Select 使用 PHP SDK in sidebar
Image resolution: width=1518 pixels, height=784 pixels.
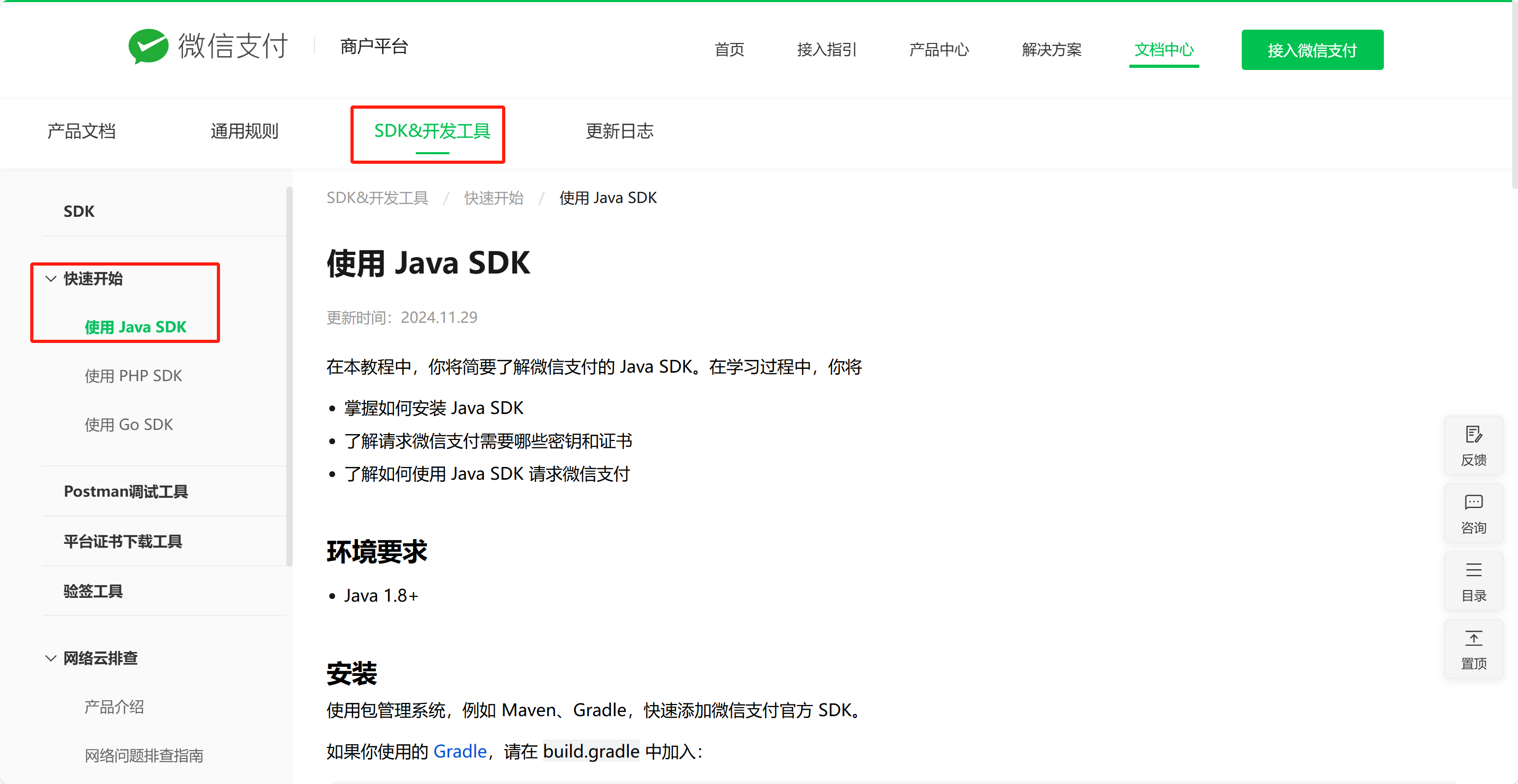click(133, 375)
